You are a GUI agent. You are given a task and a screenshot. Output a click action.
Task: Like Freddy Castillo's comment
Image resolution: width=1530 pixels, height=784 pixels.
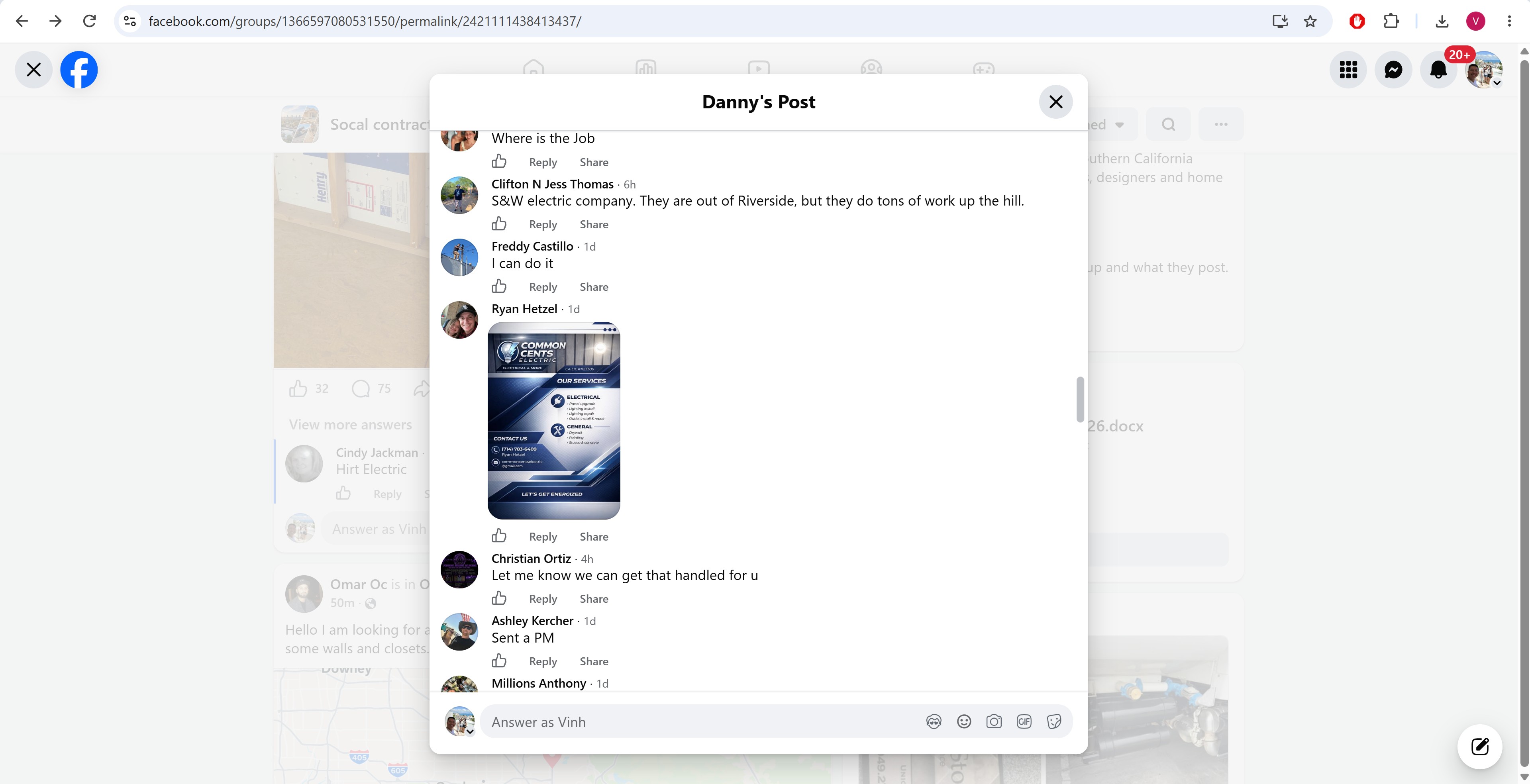coord(499,286)
